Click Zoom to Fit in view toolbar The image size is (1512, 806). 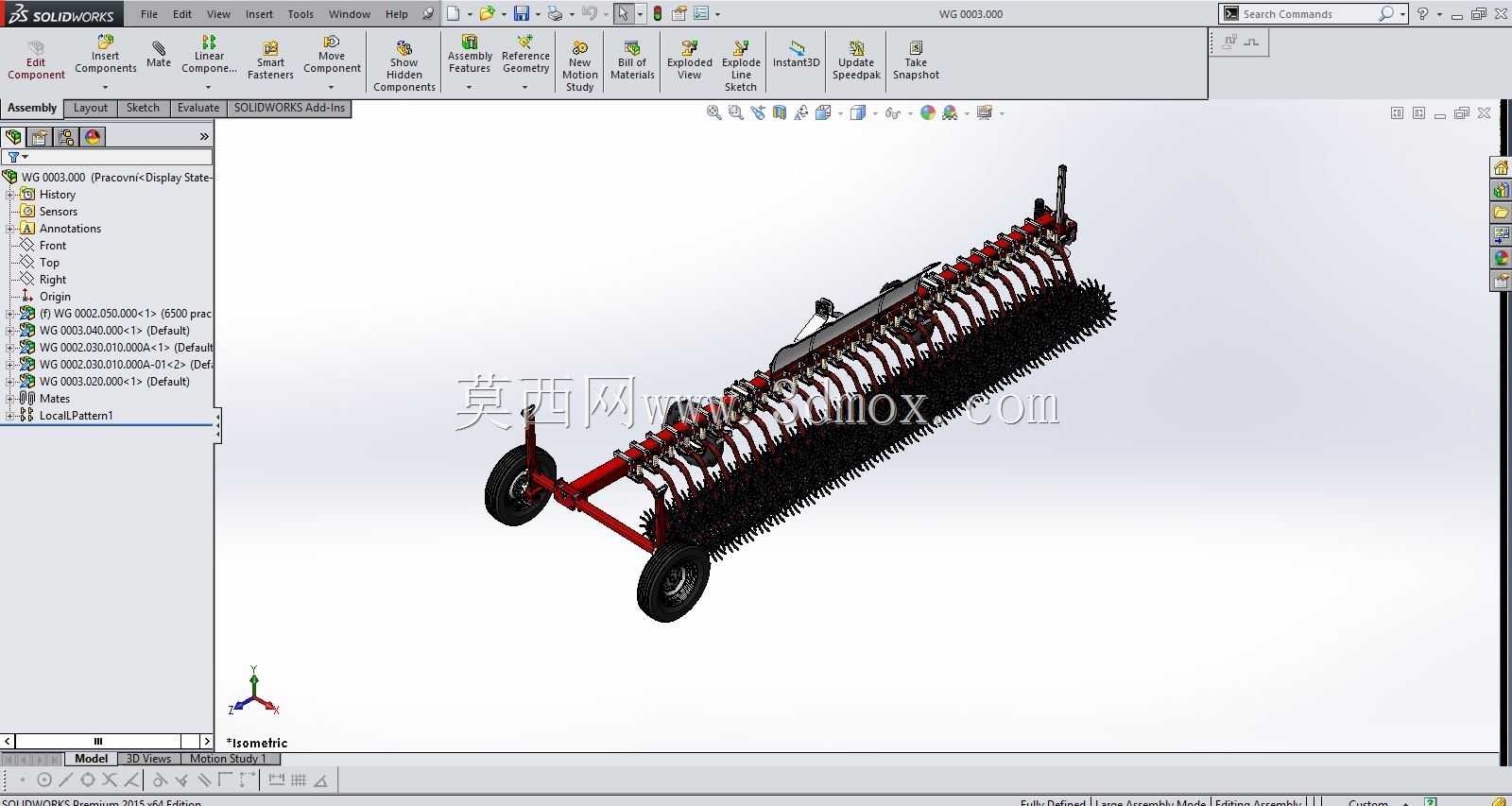(x=714, y=113)
